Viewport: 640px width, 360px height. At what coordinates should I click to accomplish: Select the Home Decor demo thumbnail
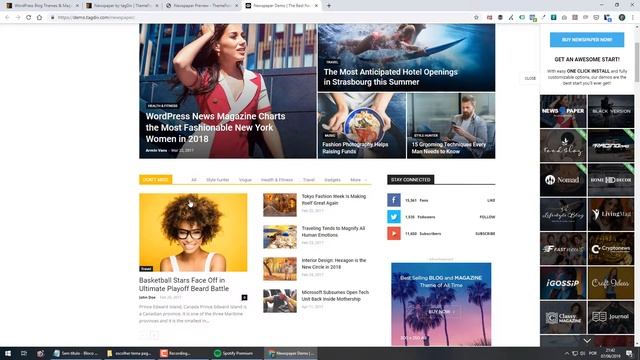(611, 180)
